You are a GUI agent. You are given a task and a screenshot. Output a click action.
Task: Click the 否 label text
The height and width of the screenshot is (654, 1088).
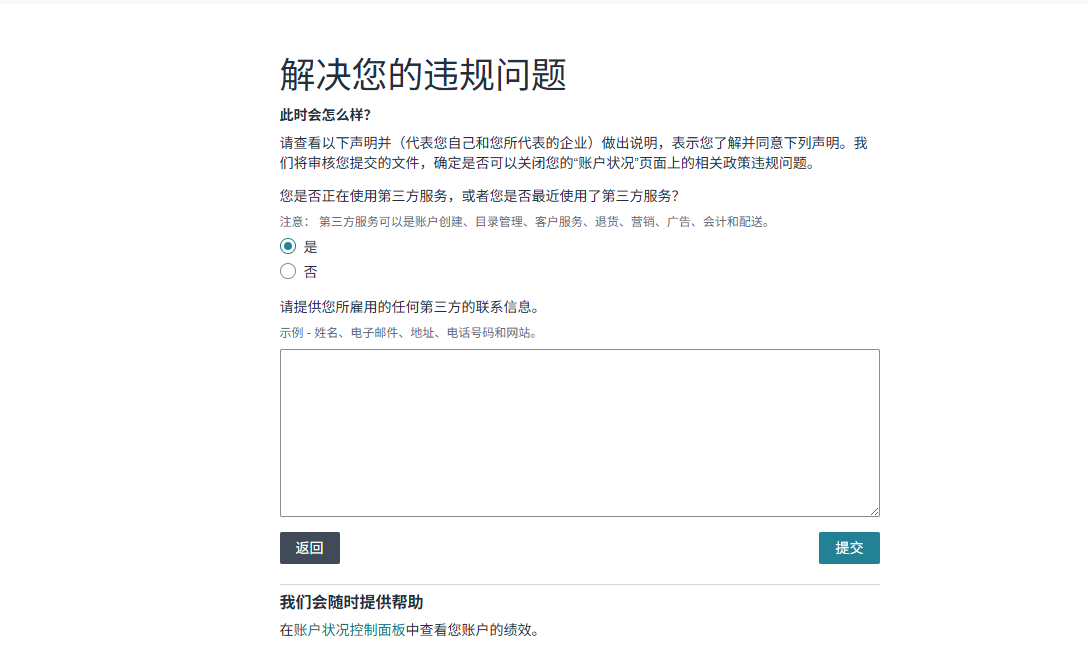pyautogui.click(x=310, y=272)
